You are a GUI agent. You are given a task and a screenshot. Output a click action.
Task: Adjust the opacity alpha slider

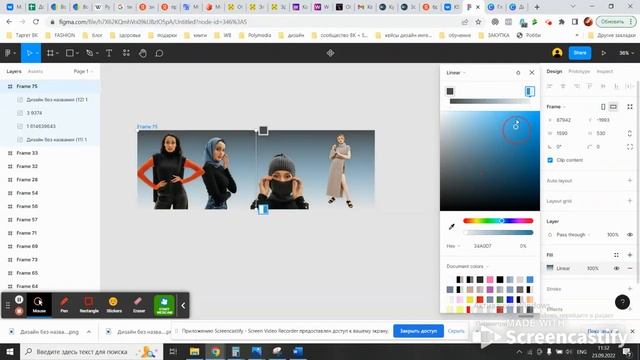[x=498, y=233]
